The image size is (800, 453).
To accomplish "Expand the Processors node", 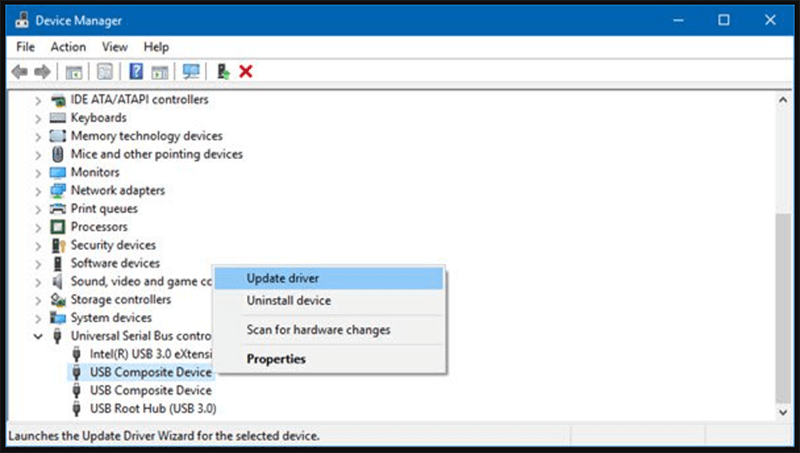I will click(x=38, y=228).
